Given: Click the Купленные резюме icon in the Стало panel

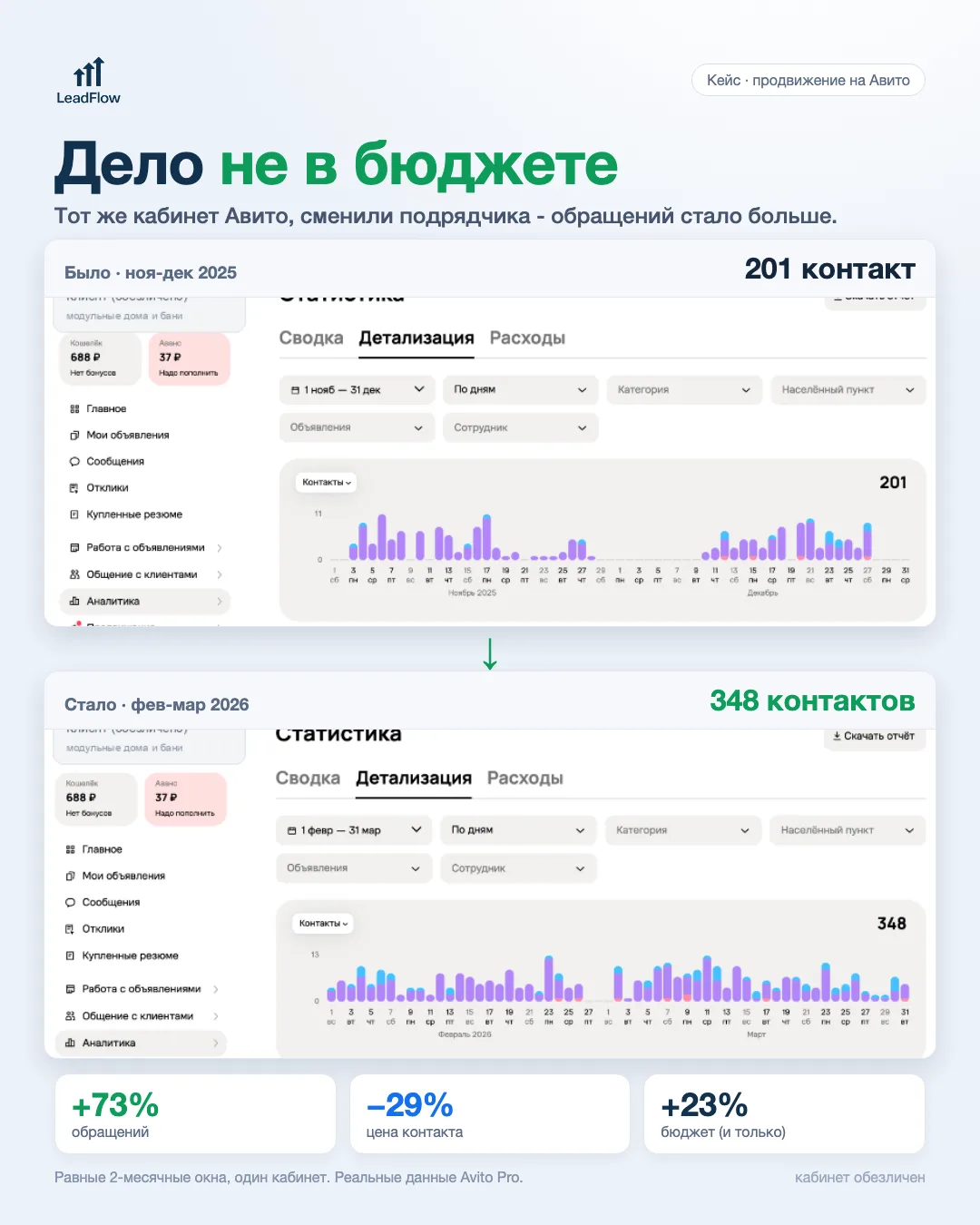Looking at the screenshot, I should pos(70,955).
